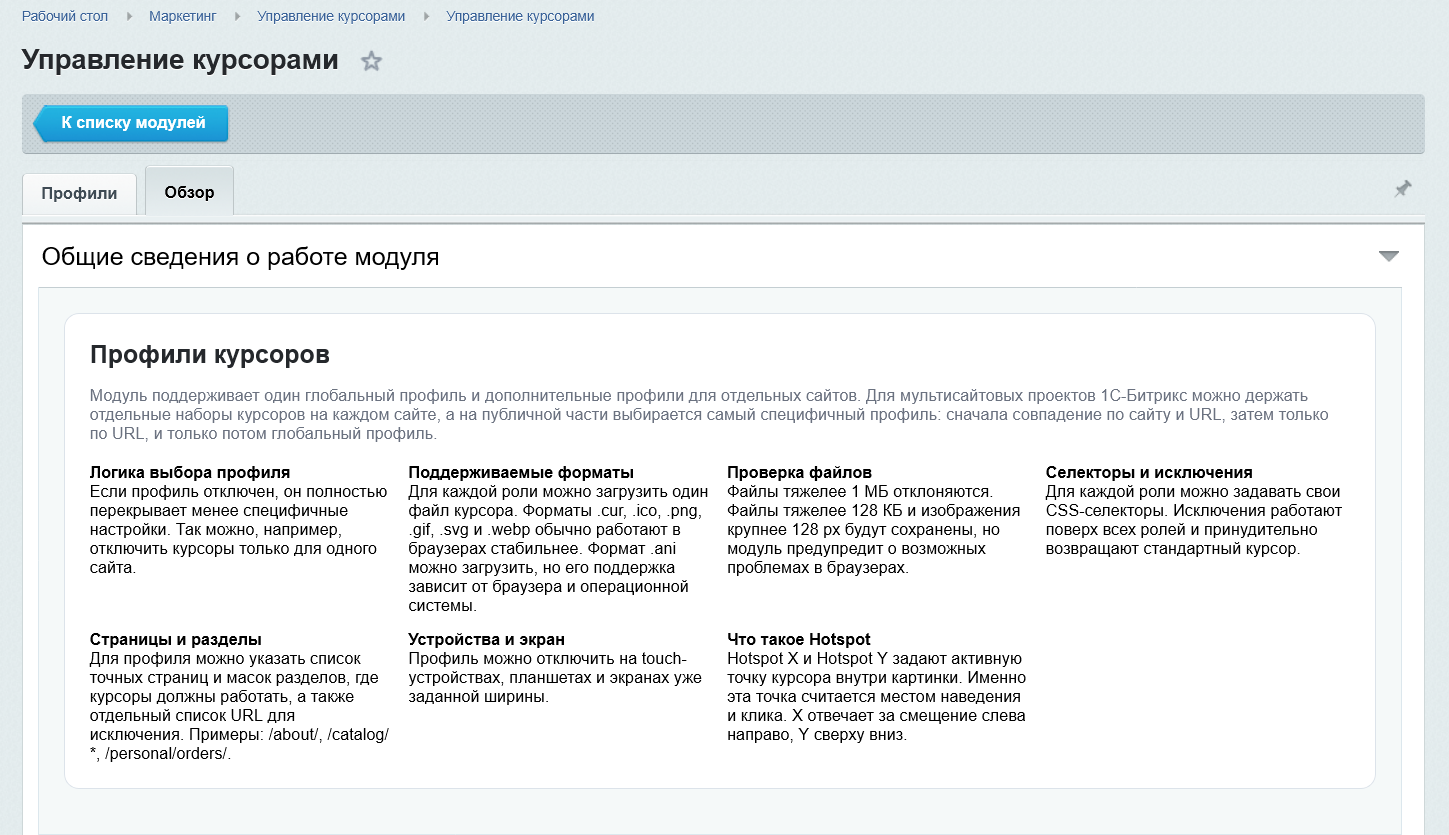This screenshot has height=835, width=1449.
Task: Open breadcrumb arrow after Рабочий стол
Action: click(129, 16)
